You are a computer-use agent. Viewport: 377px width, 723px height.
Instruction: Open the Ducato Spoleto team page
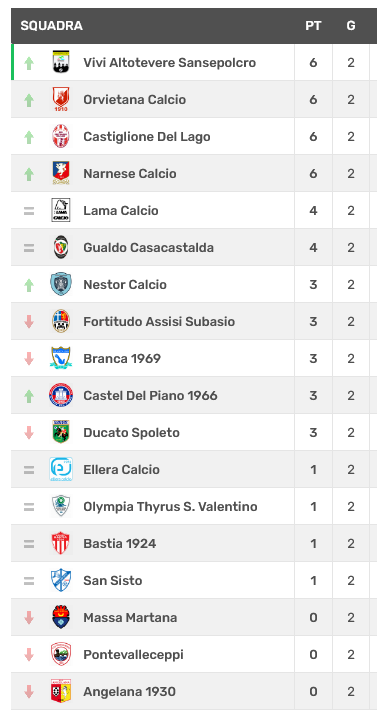[x=131, y=433]
